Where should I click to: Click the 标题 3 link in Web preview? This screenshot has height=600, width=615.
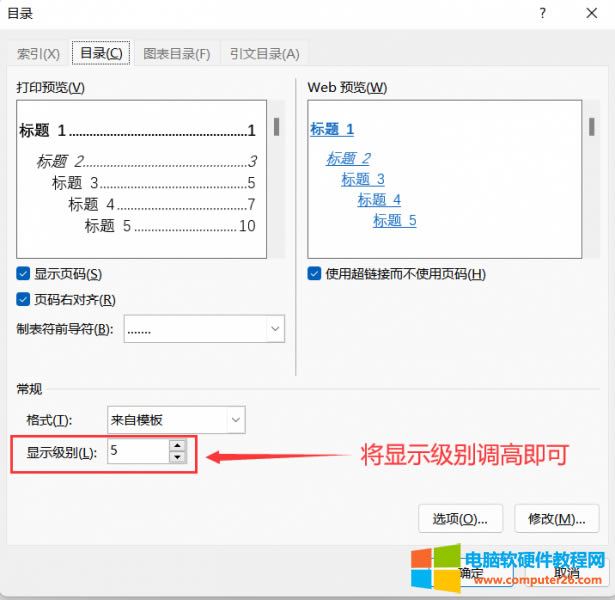coord(362,180)
